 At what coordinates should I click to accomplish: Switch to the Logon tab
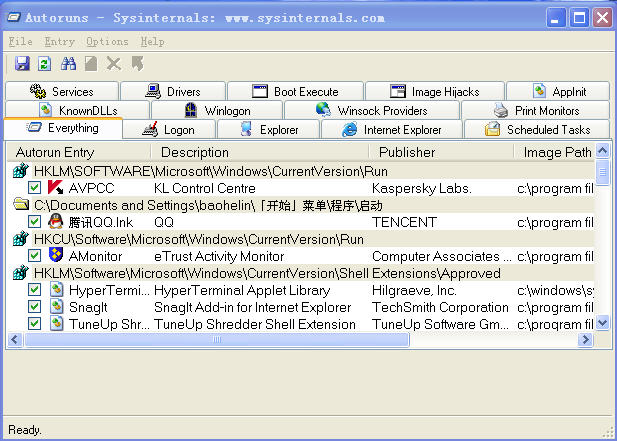point(169,129)
